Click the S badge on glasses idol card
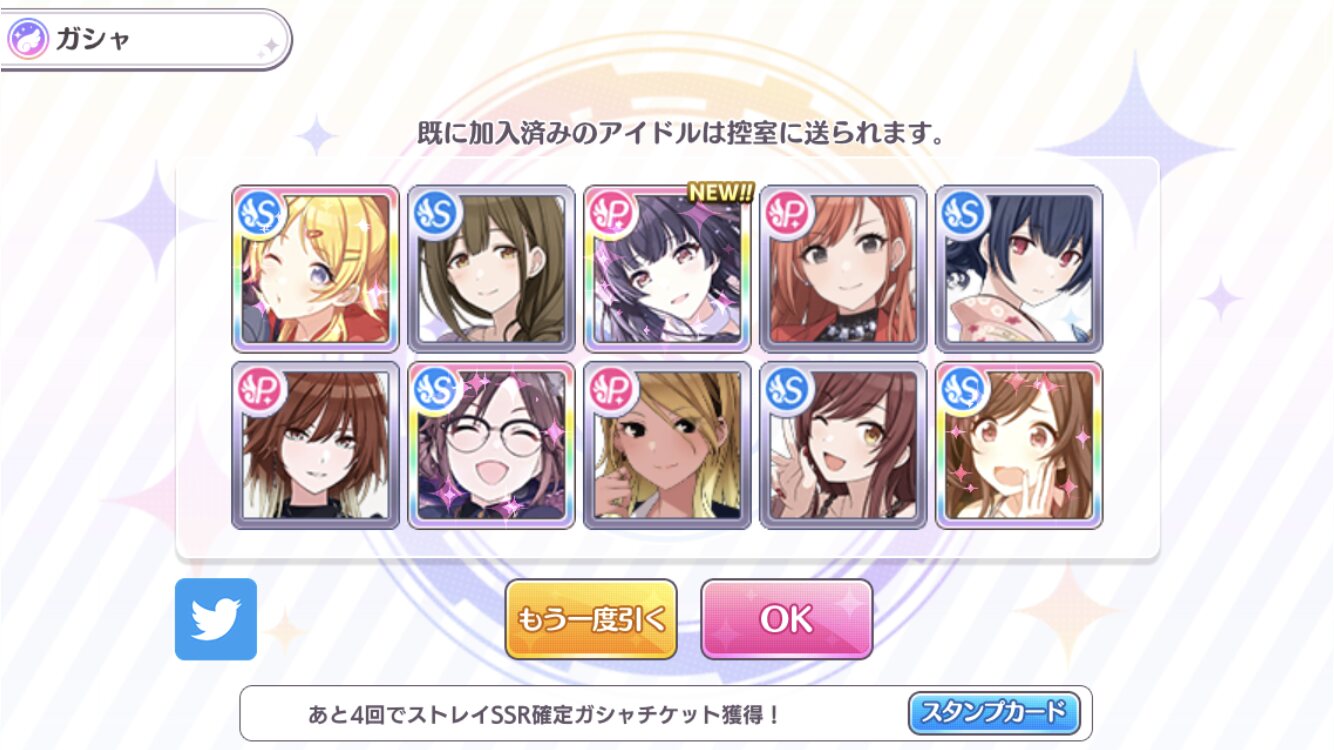Screen dimensions: 1334x750 tap(436, 389)
